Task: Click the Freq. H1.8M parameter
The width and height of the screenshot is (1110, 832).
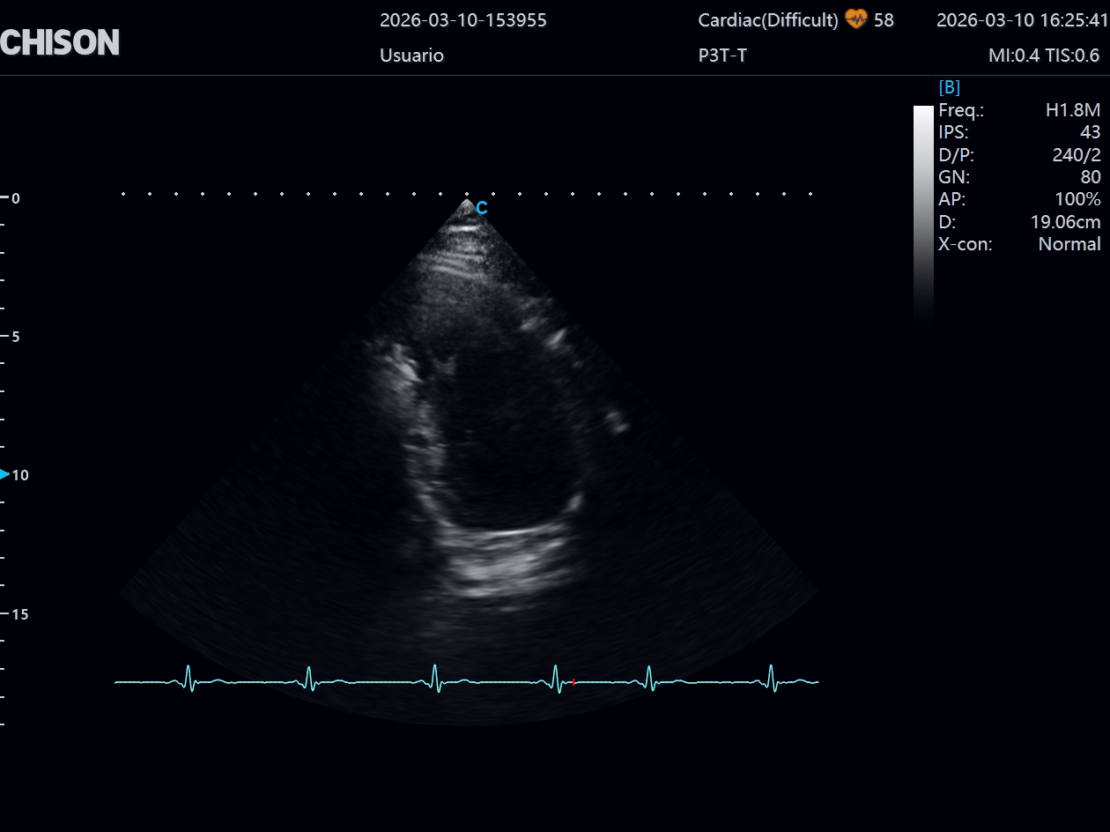Action: [x=1018, y=111]
